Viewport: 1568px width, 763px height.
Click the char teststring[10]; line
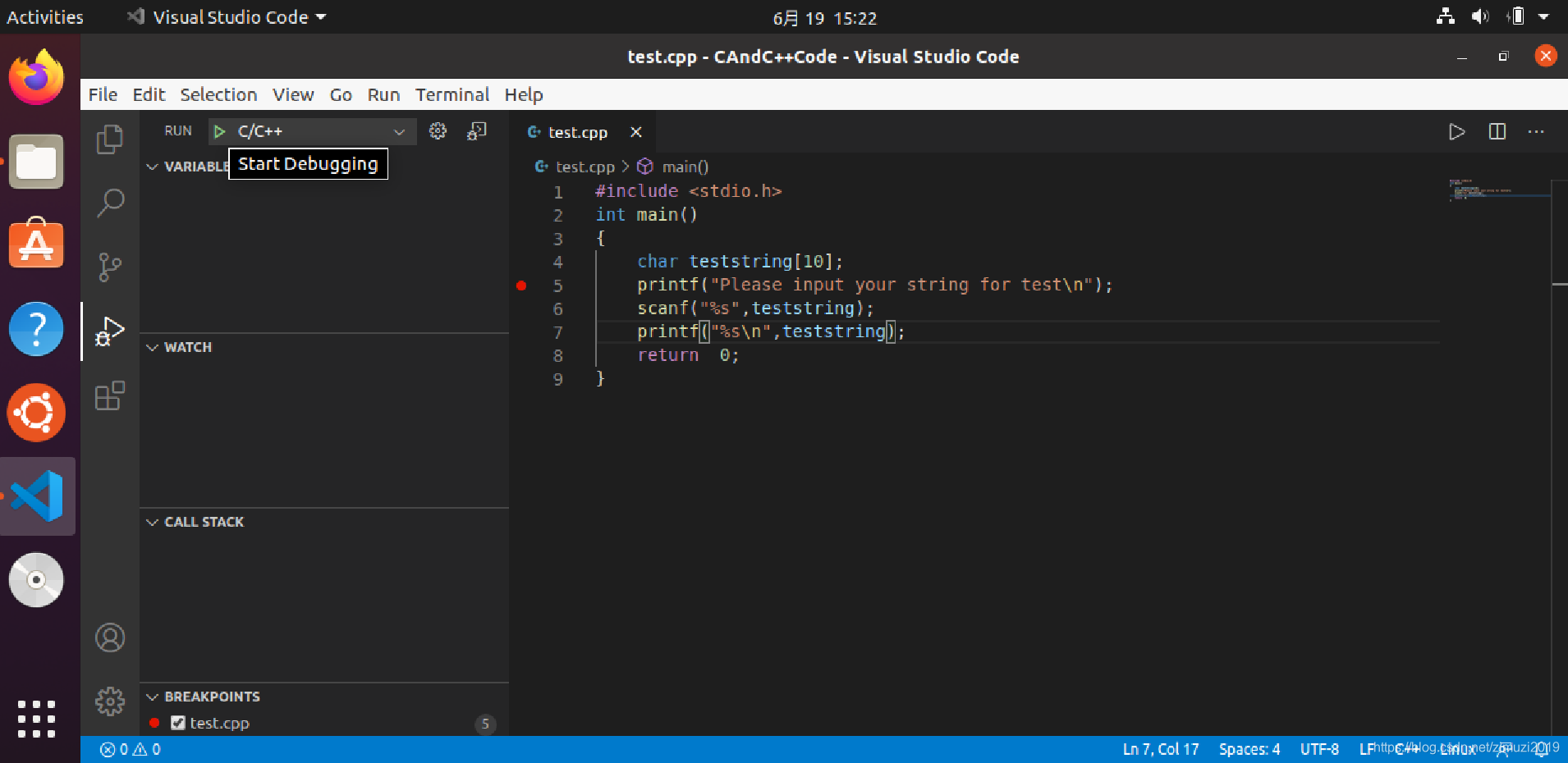740,262
